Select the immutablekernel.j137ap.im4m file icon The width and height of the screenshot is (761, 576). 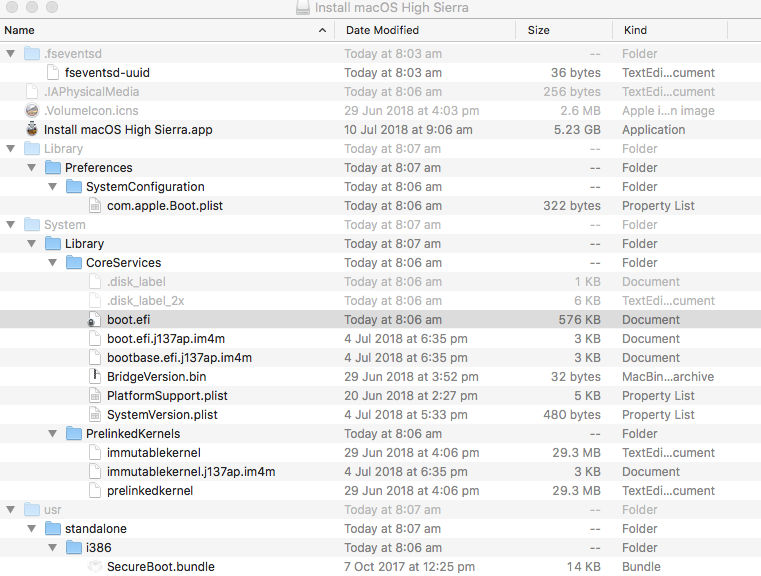point(95,472)
